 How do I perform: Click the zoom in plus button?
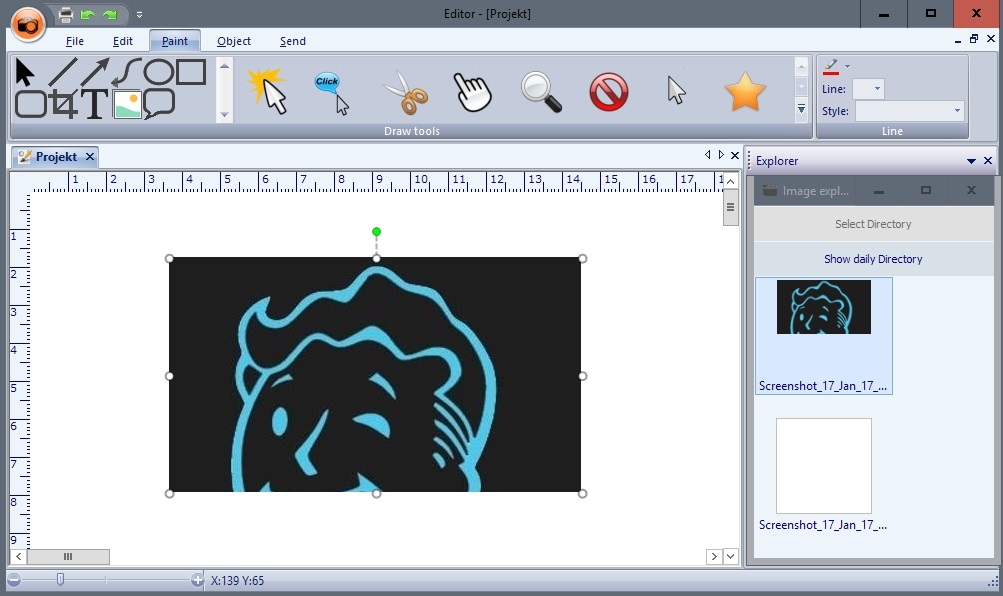(197, 580)
